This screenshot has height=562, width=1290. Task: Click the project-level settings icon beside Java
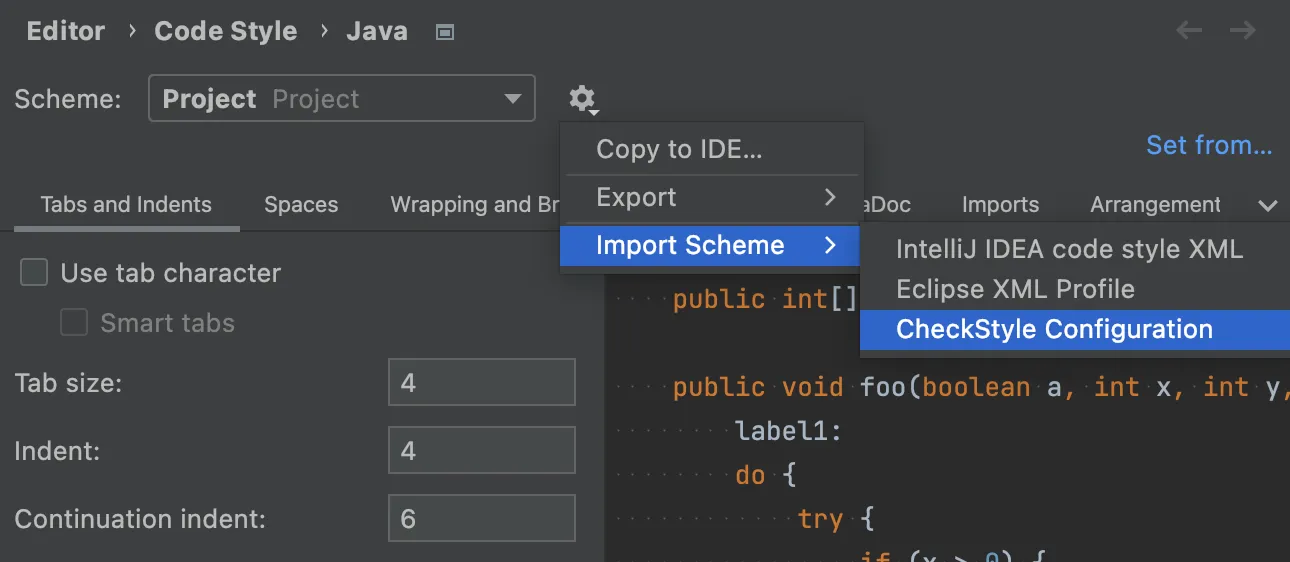(446, 32)
